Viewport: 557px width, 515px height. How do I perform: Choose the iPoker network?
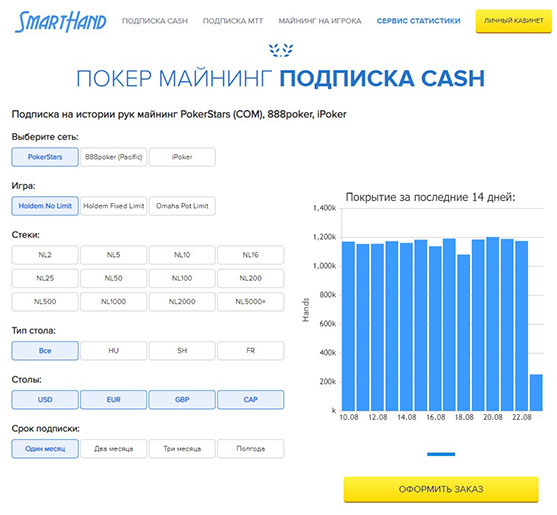tap(182, 157)
